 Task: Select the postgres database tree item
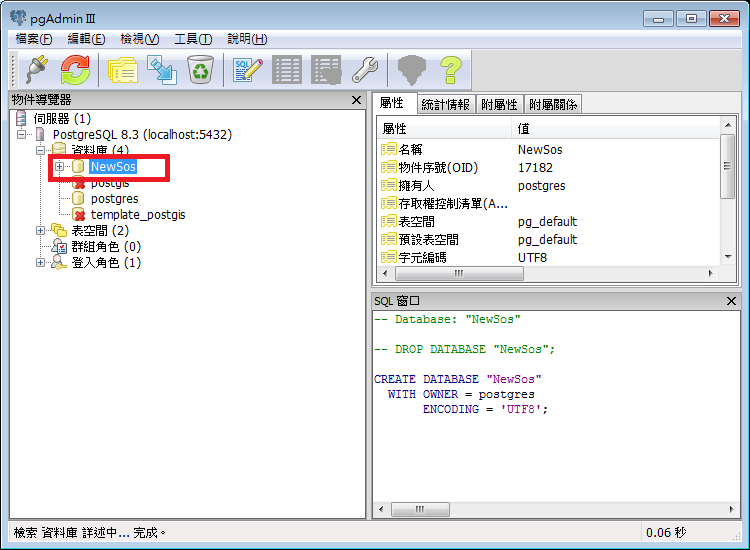coord(114,198)
